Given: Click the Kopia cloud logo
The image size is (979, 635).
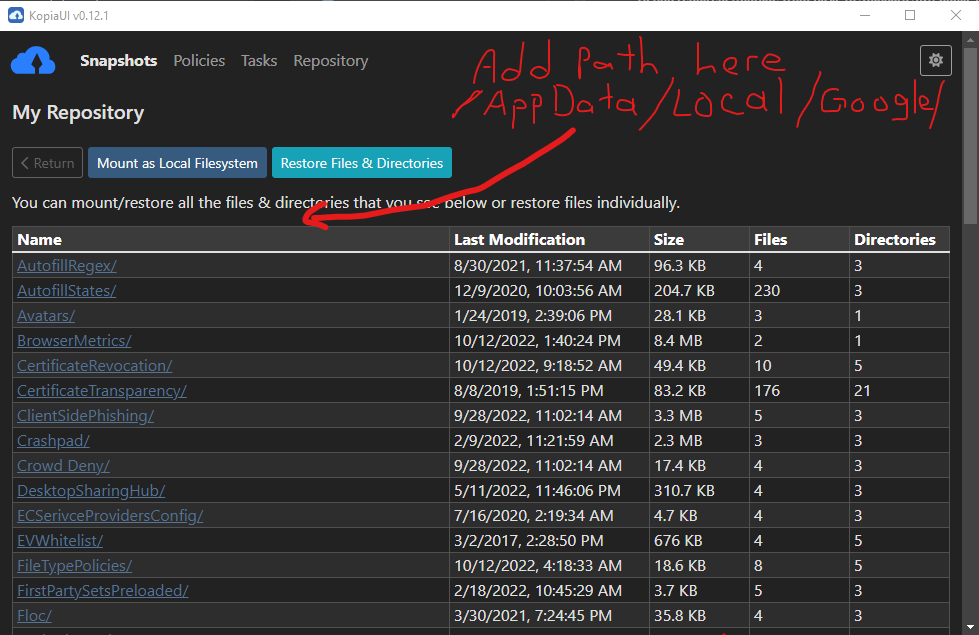Looking at the screenshot, I should (x=33, y=60).
